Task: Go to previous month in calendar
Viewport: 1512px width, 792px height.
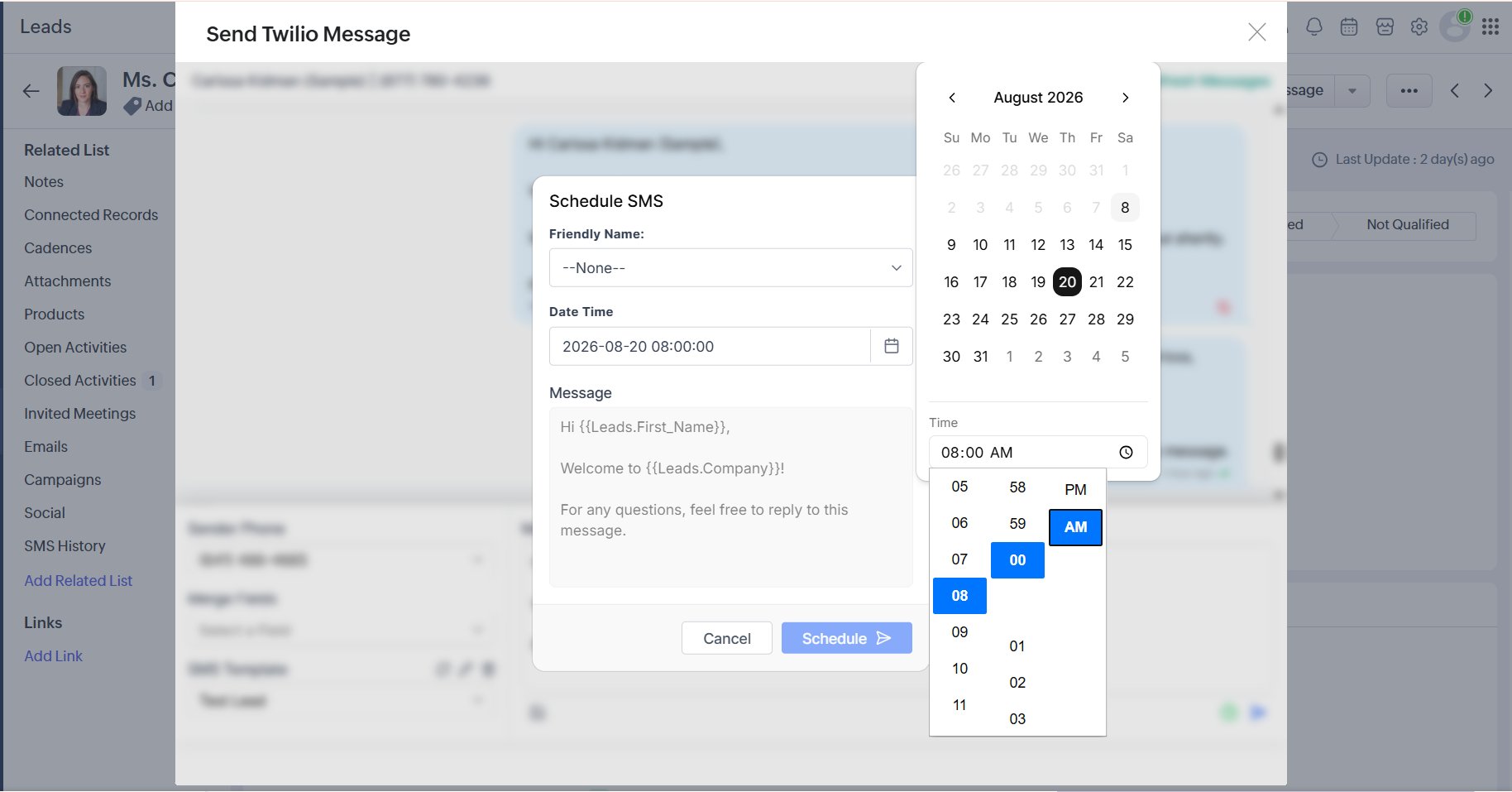Action: pos(952,98)
